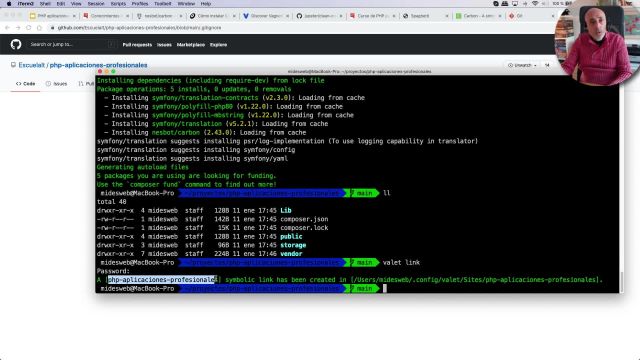The height and width of the screenshot is (360, 640).
Task: Click the Wi-Fi status icon
Action: coord(535,4)
